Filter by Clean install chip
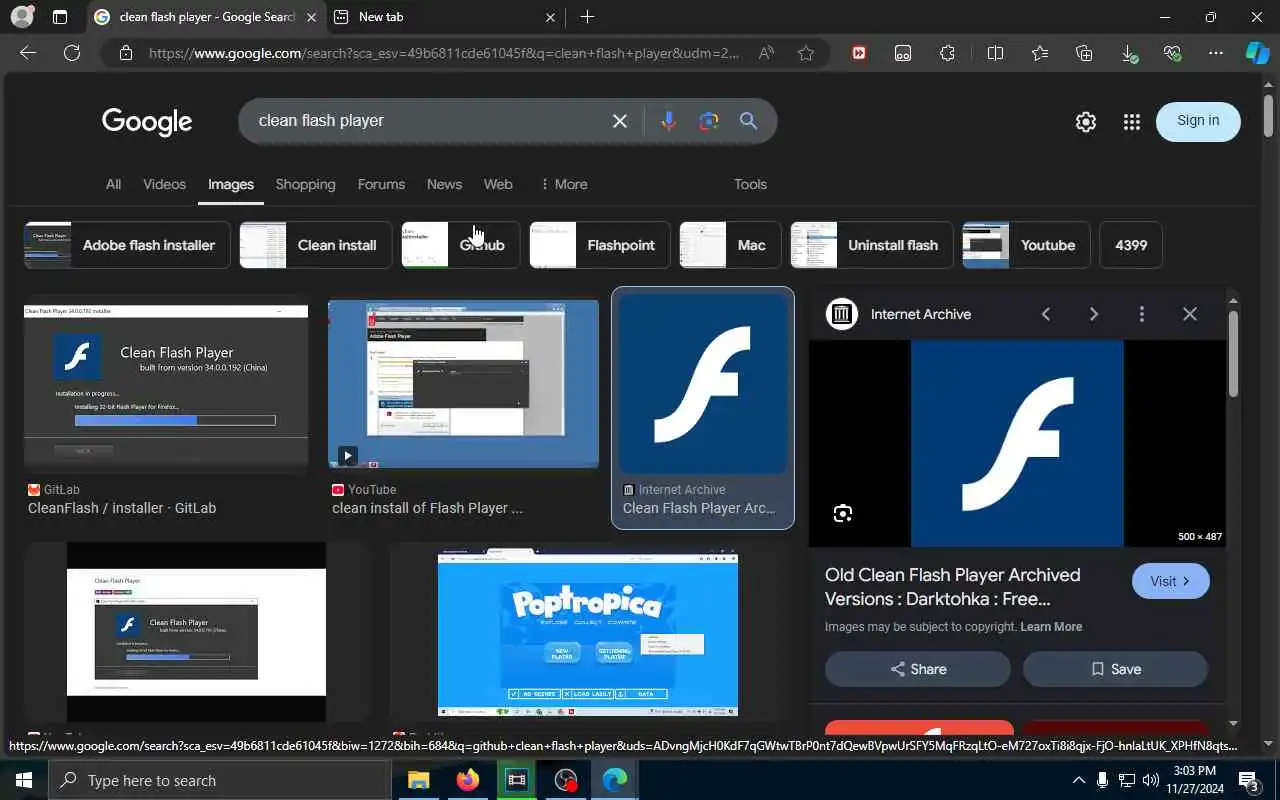This screenshot has height=800, width=1280. [x=316, y=245]
